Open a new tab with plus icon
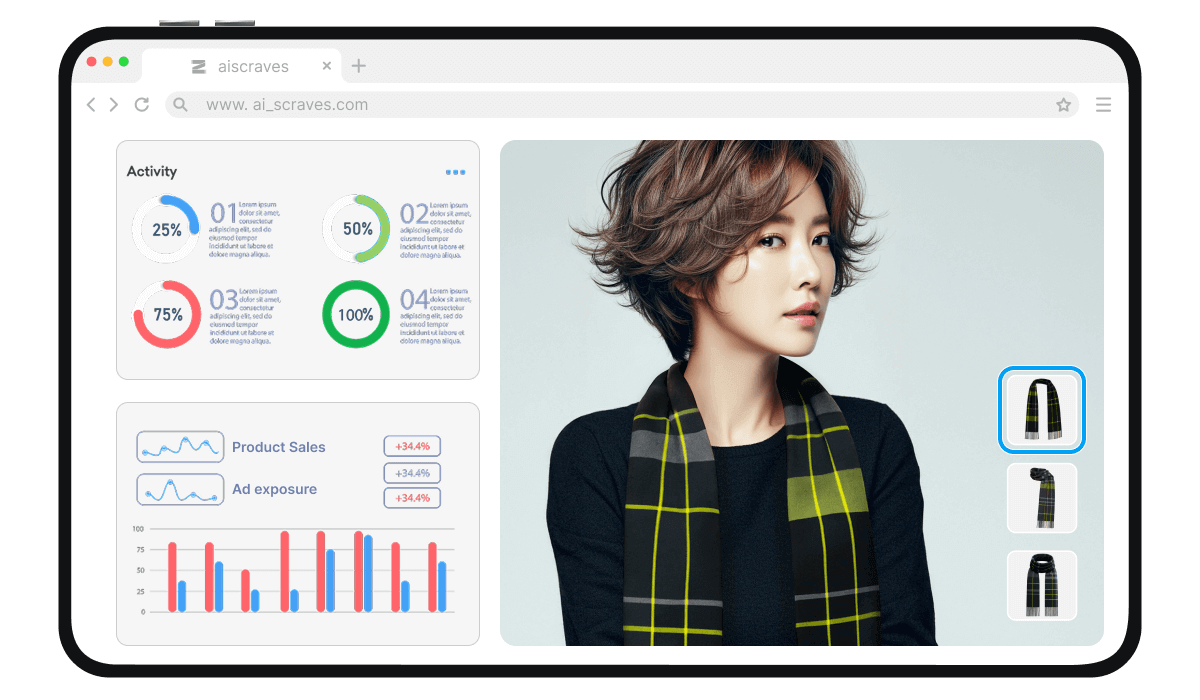Viewport: 1200px width, 700px height. click(x=359, y=66)
